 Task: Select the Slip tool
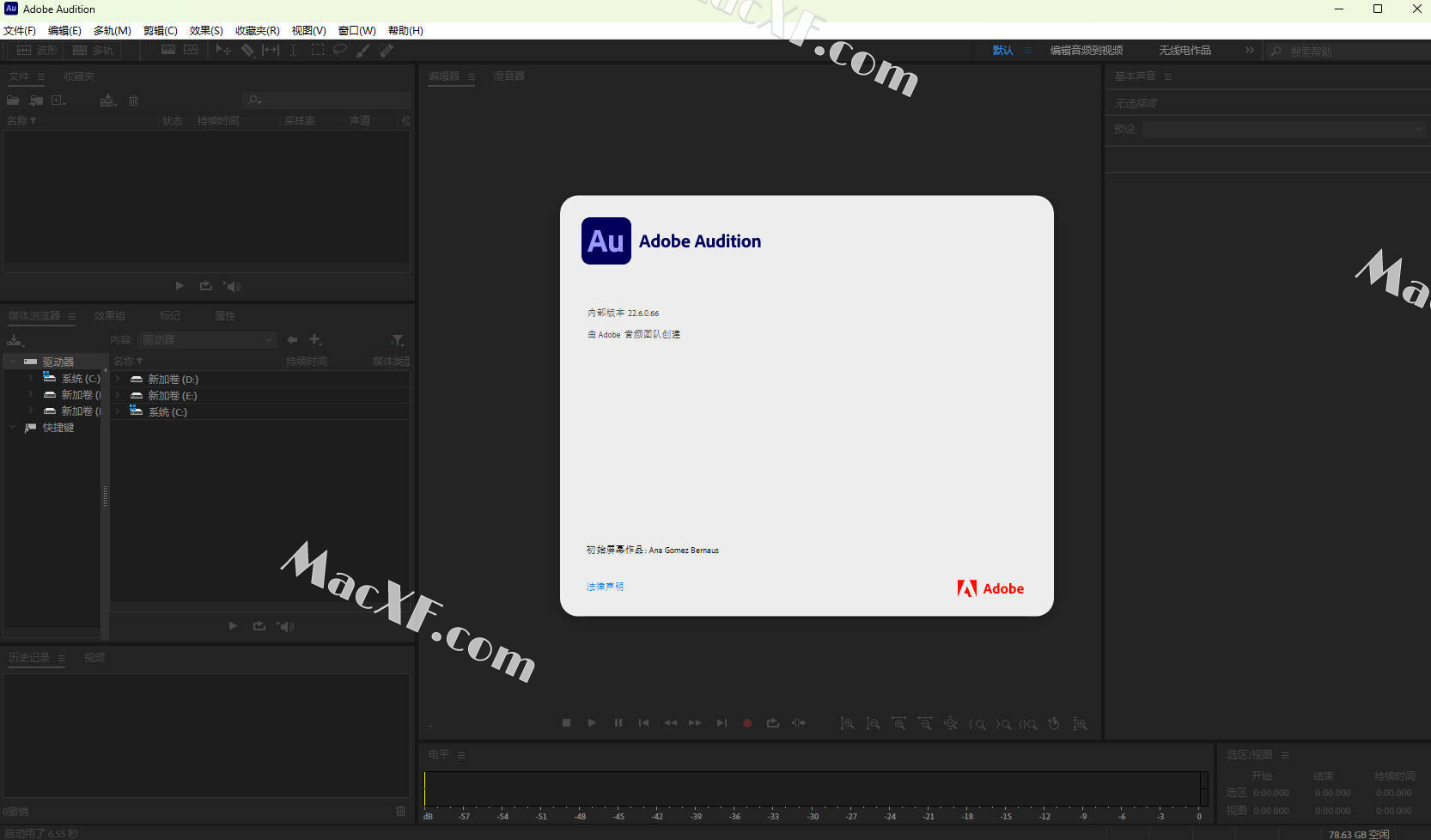271,50
